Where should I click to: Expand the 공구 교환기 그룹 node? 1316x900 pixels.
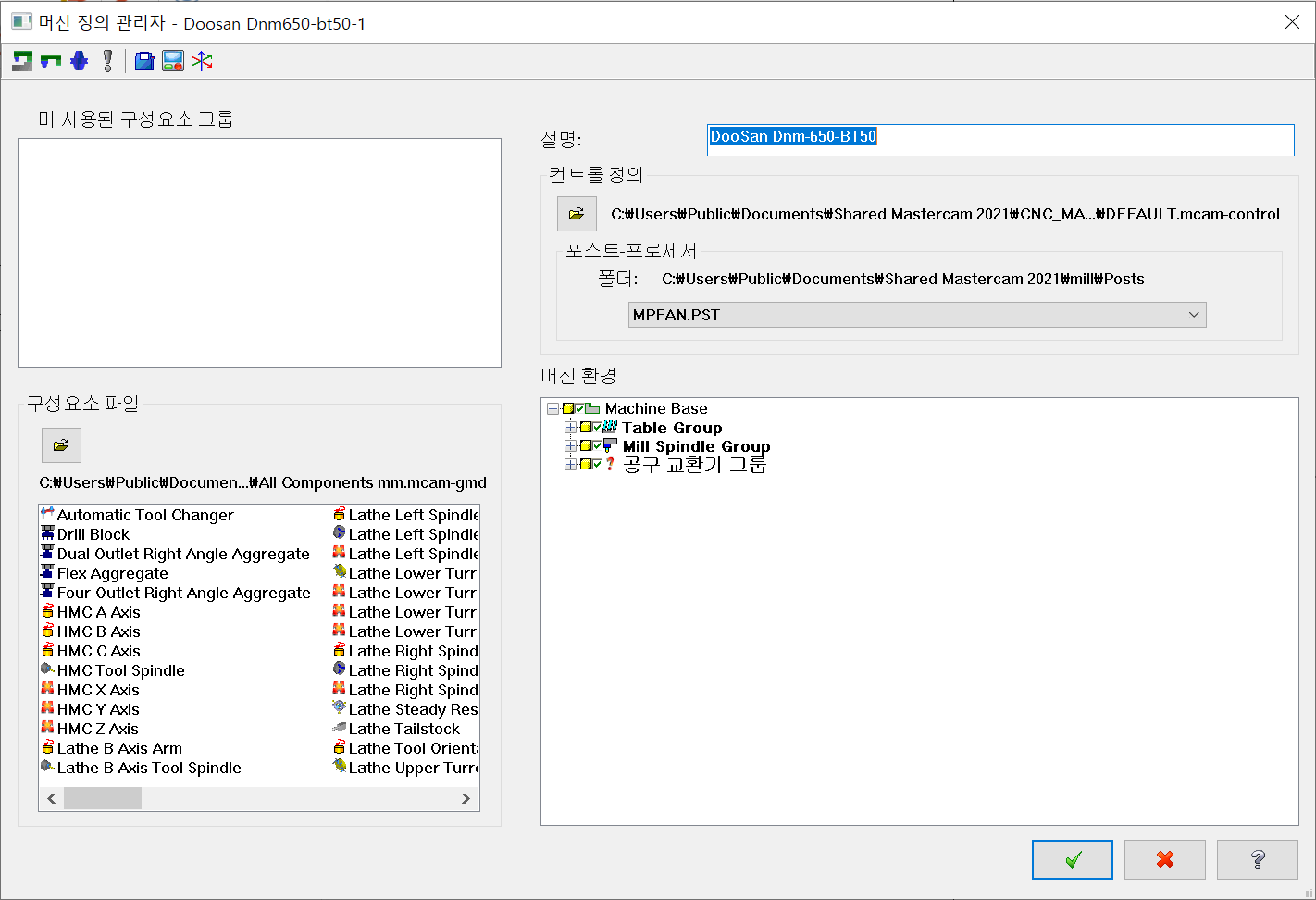[570, 464]
